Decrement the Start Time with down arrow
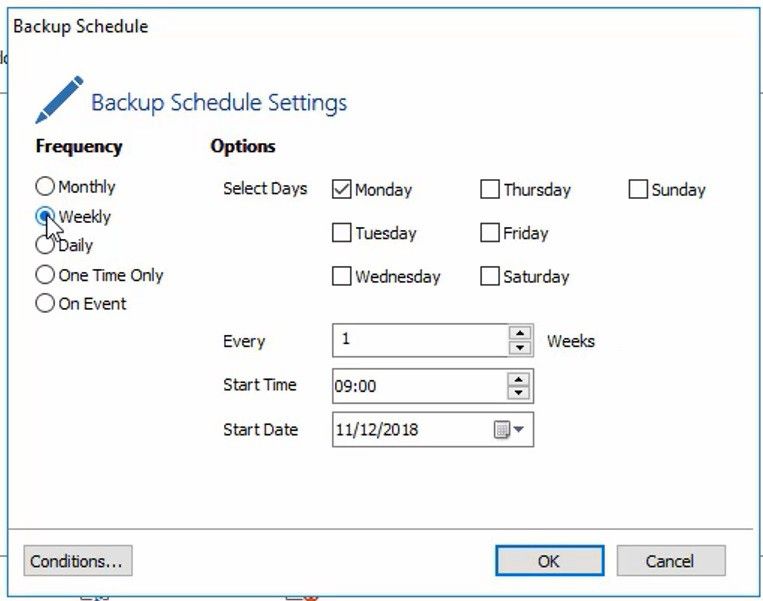Viewport: 763px width, 601px height. [518, 392]
